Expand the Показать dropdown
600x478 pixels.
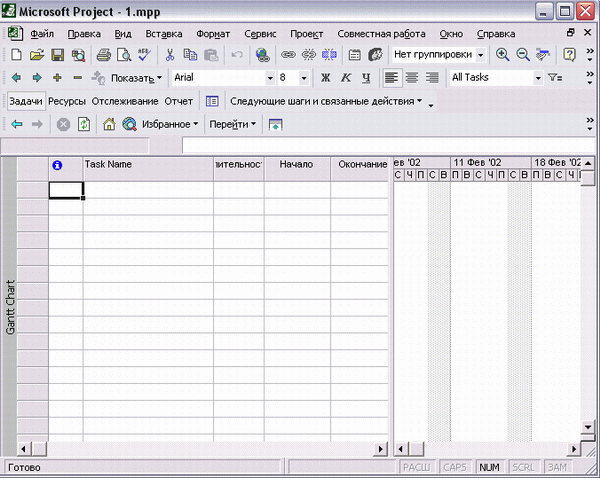136,78
